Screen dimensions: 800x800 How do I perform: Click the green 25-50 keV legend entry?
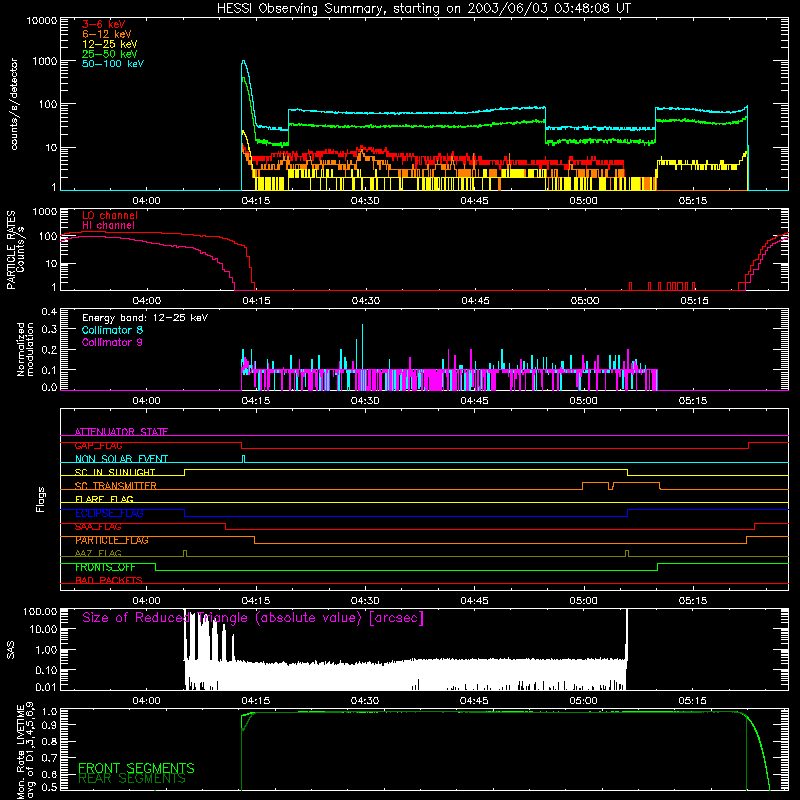click(110, 54)
